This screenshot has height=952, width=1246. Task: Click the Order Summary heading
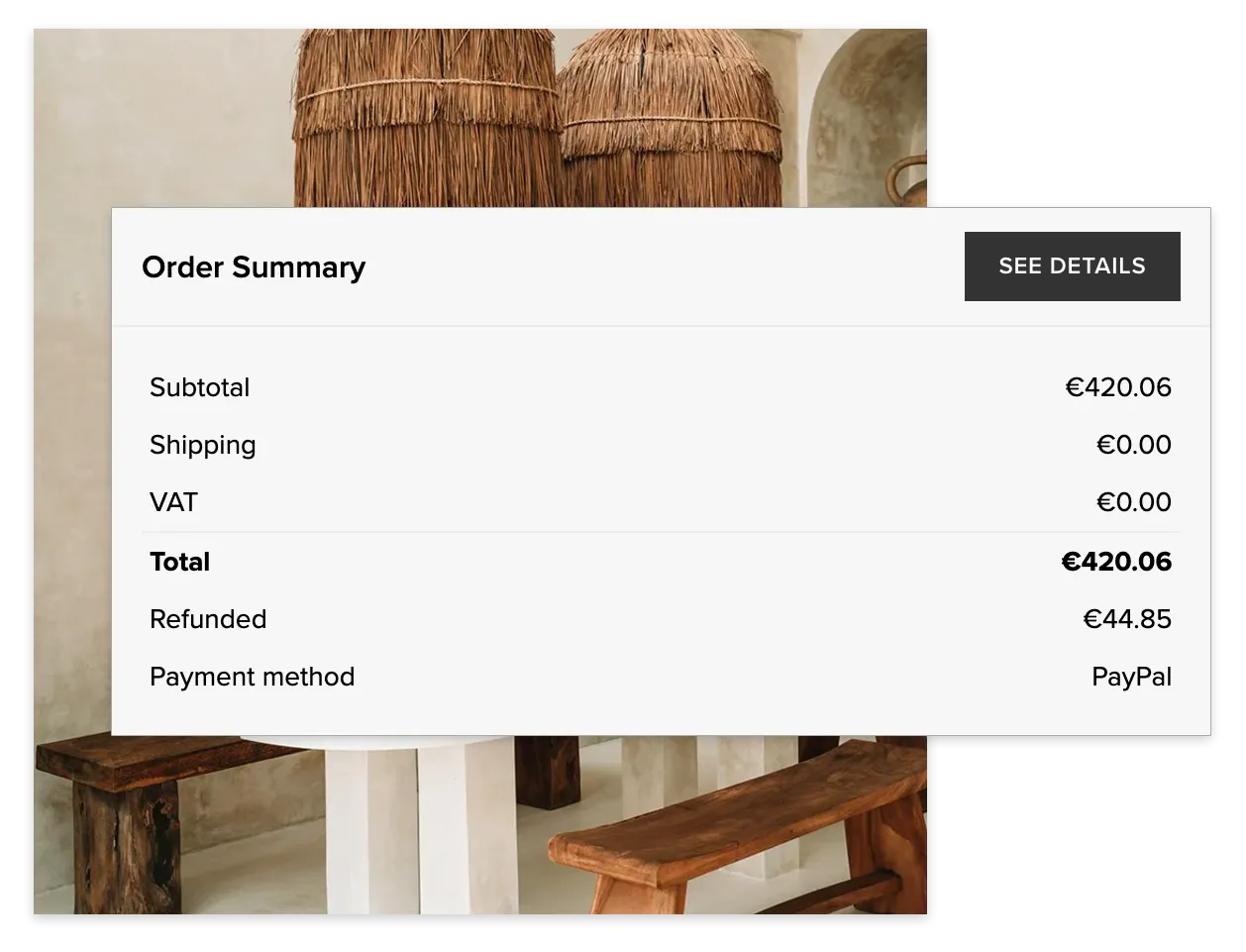tap(254, 267)
